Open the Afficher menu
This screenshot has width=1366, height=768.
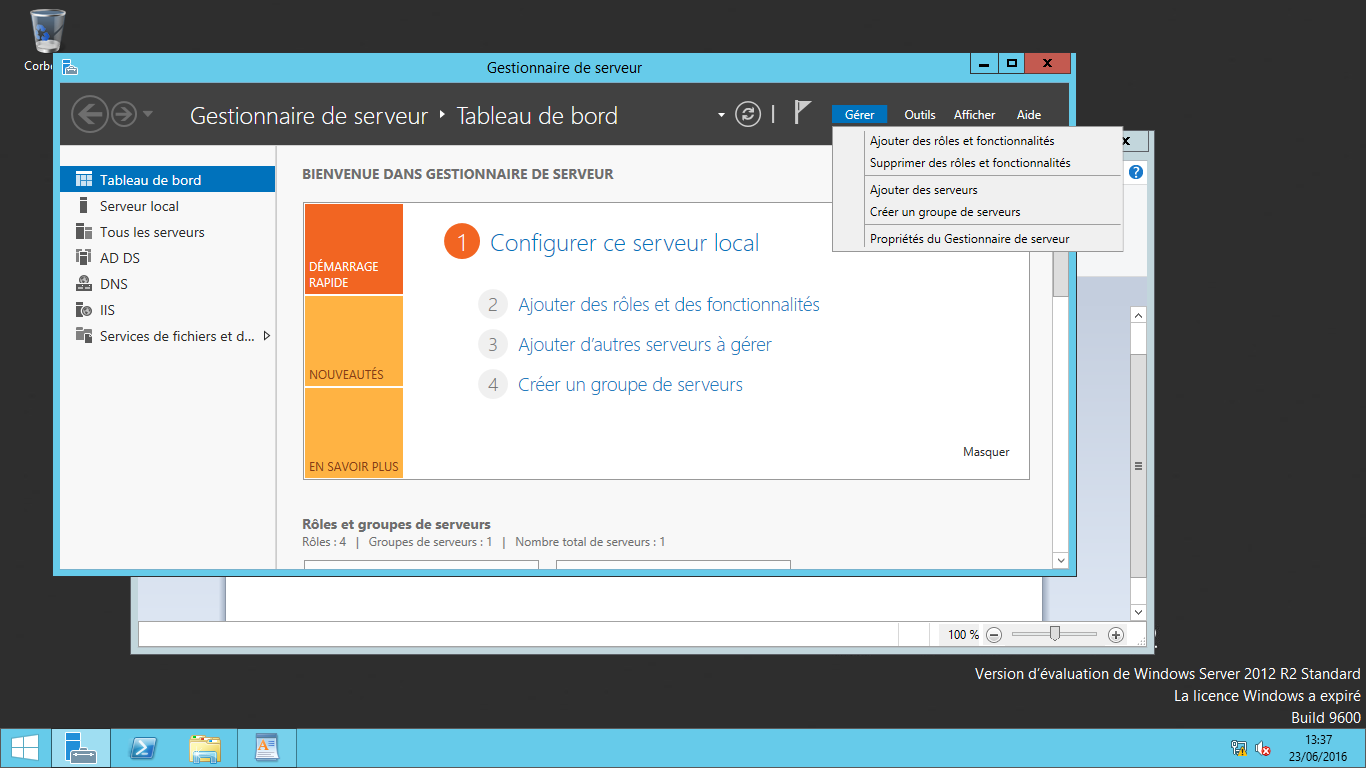pyautogui.click(x=974, y=115)
